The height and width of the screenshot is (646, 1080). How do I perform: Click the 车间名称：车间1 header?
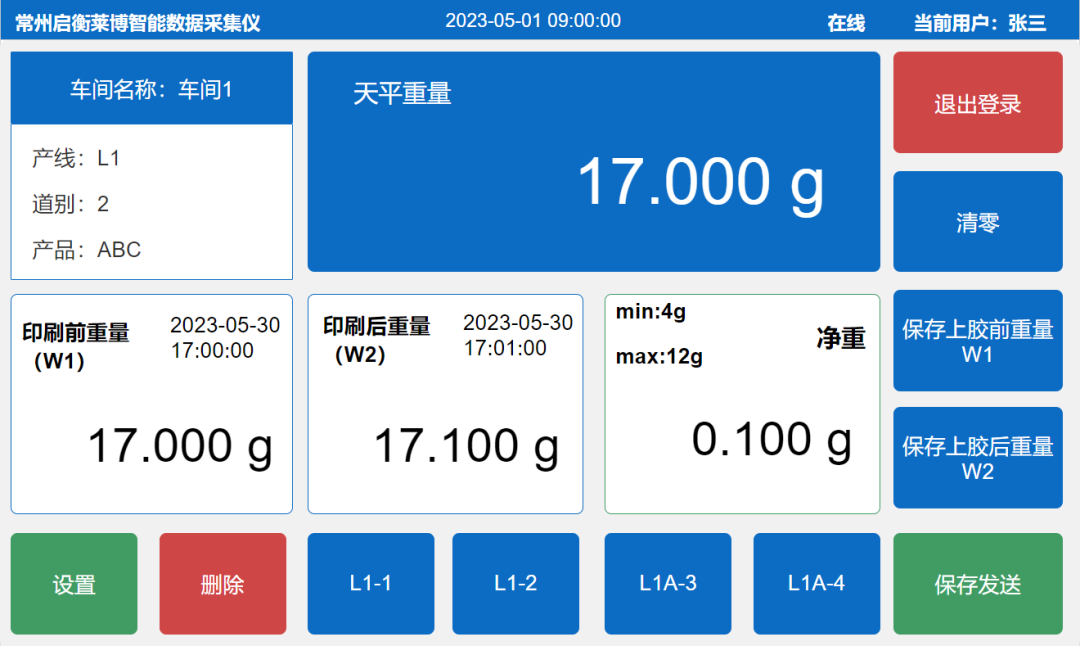click(152, 89)
